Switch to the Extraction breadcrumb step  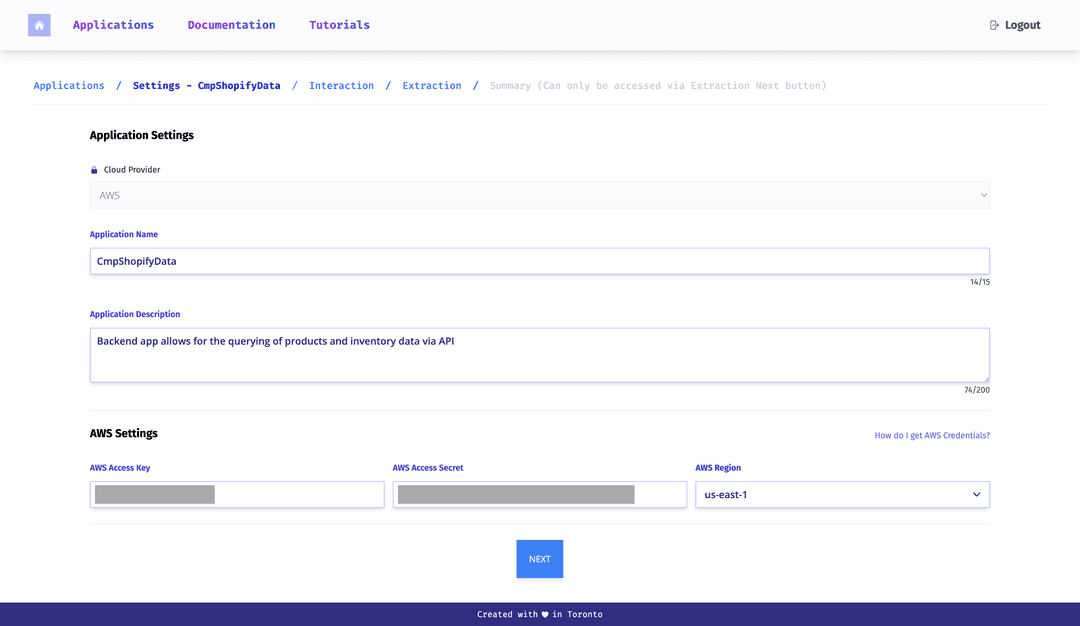click(x=432, y=86)
